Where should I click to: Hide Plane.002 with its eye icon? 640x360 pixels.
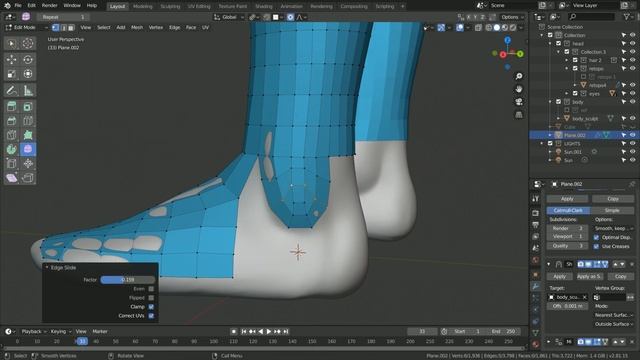[x=632, y=135]
